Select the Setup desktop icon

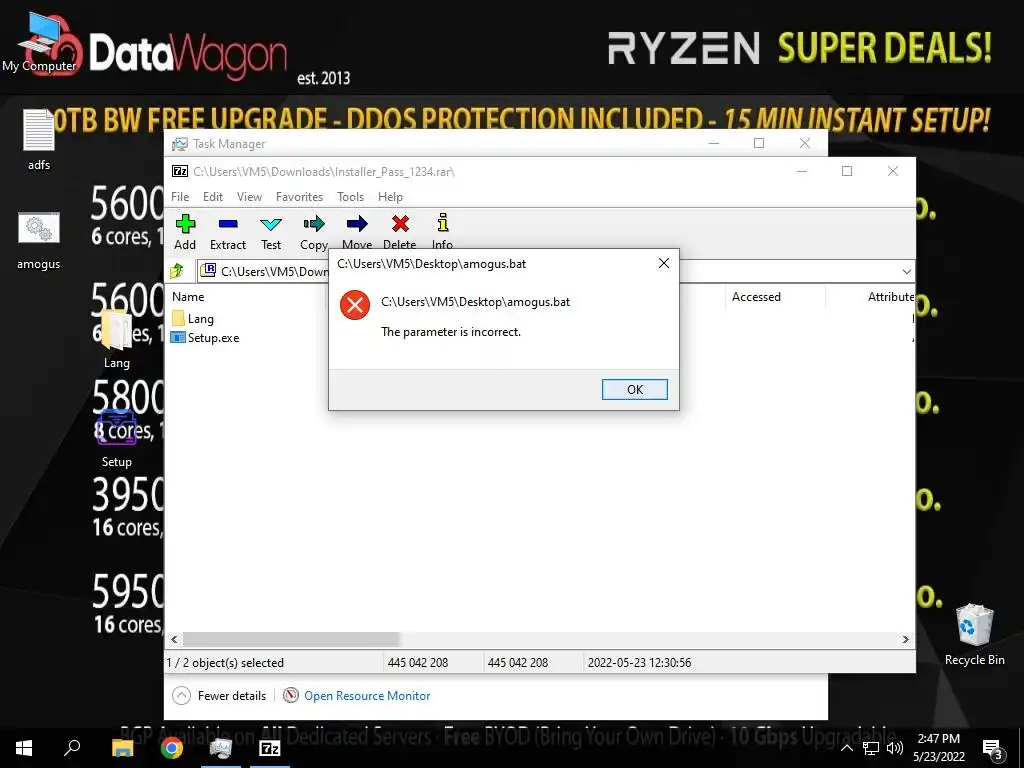pos(116,438)
